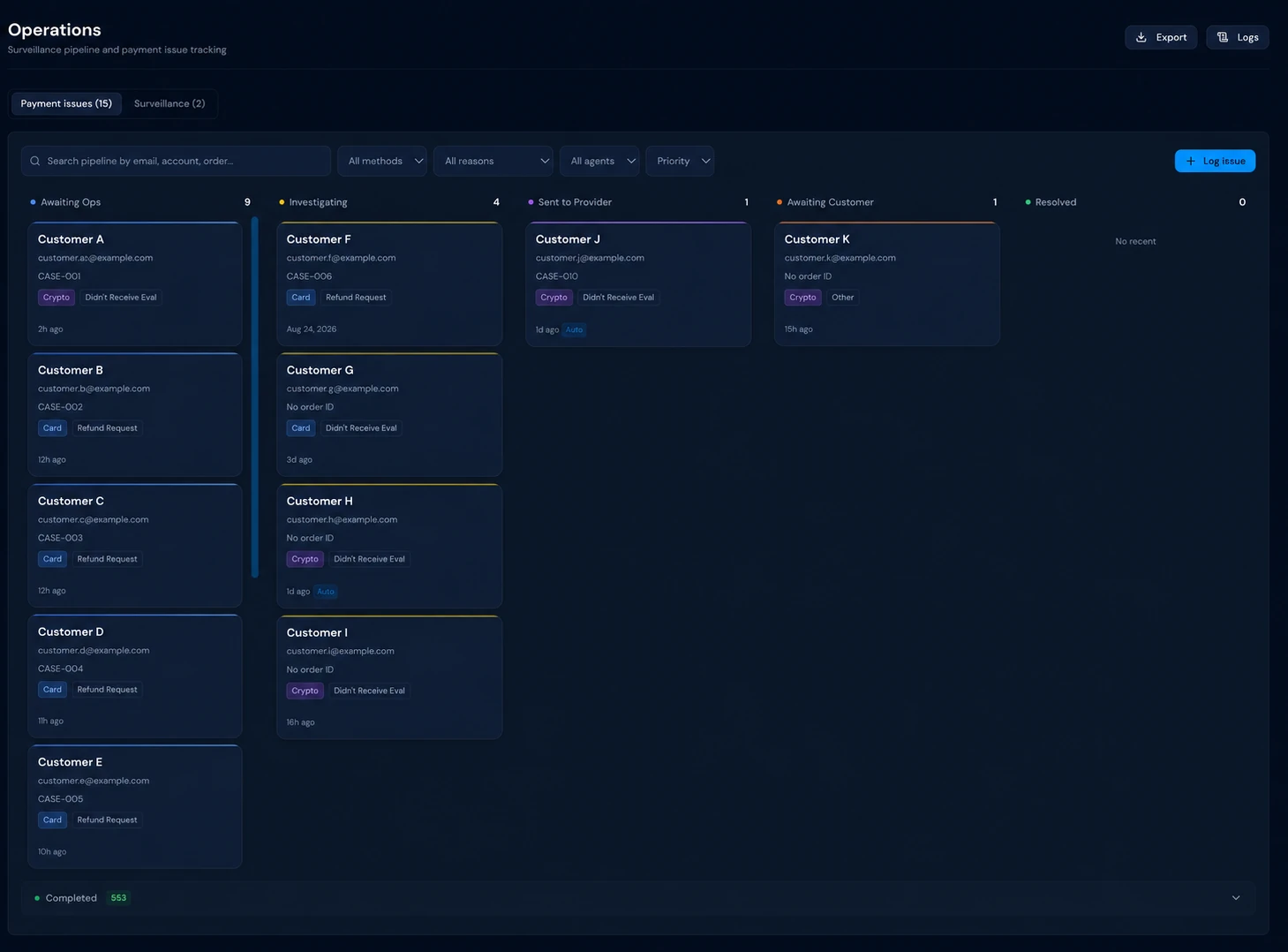Click the Crypto tag on Customer A
The image size is (1288, 952).
pos(56,298)
